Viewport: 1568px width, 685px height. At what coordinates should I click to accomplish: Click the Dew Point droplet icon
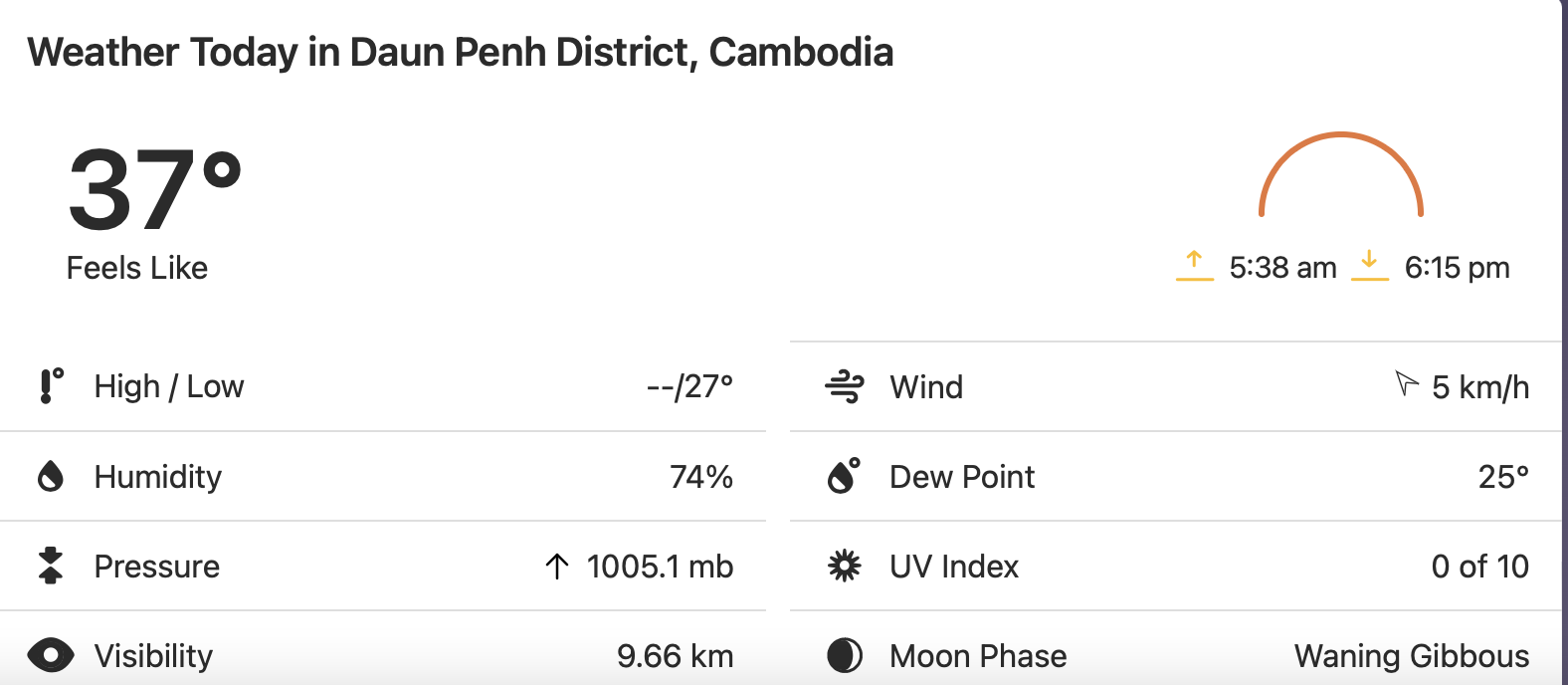click(x=844, y=476)
